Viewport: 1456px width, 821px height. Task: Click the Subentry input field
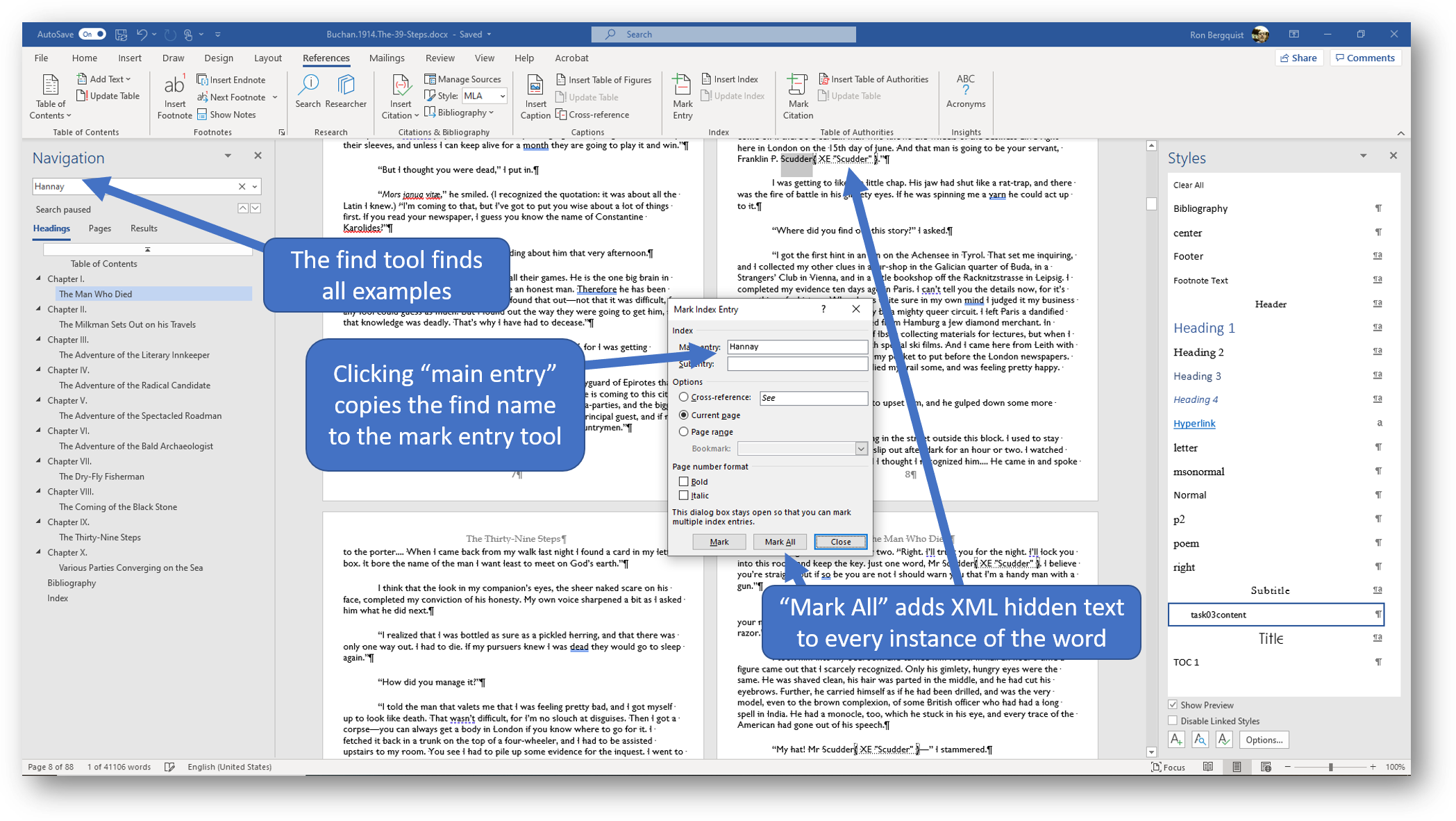pyautogui.click(x=797, y=363)
